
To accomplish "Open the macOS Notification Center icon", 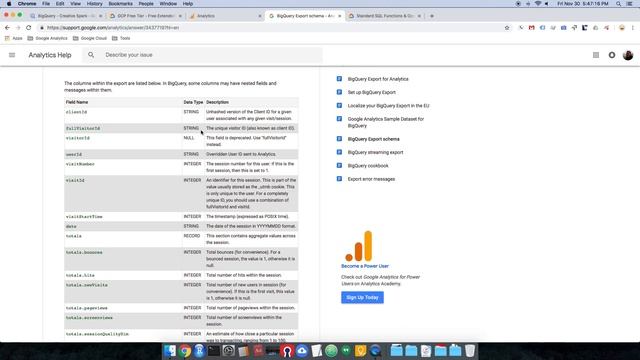I will 630,4.
